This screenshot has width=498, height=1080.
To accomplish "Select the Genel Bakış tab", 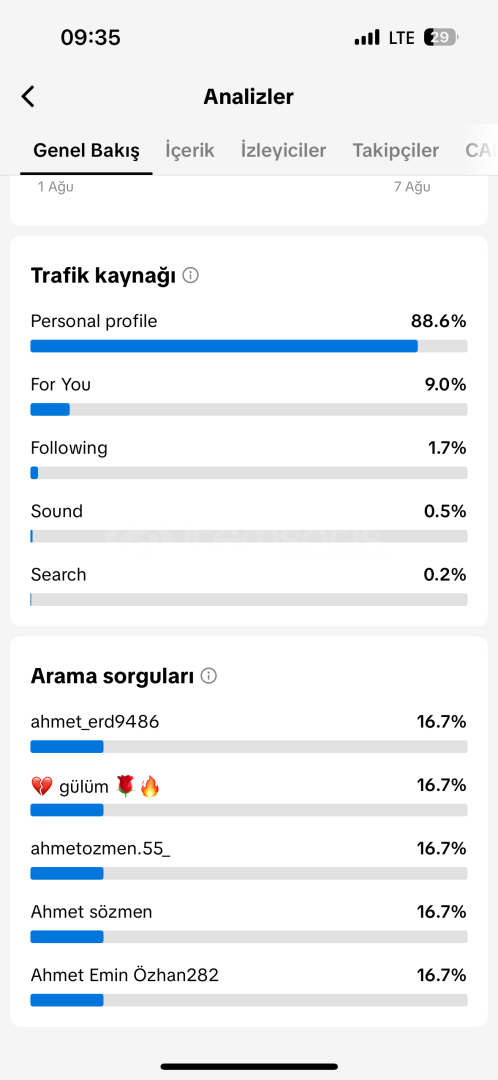I will 87,151.
